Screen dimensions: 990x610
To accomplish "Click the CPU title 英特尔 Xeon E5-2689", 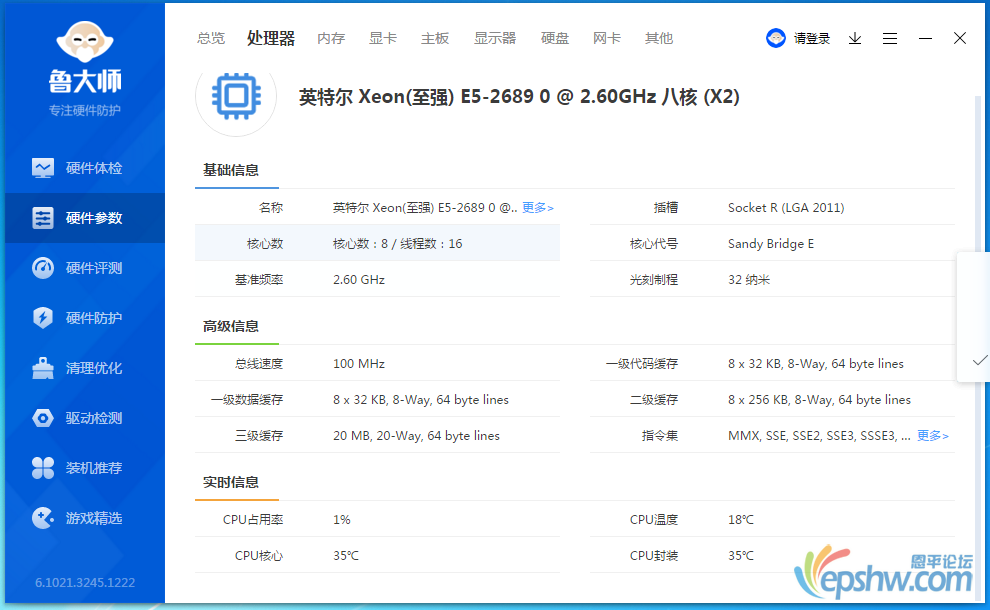I will click(519, 97).
